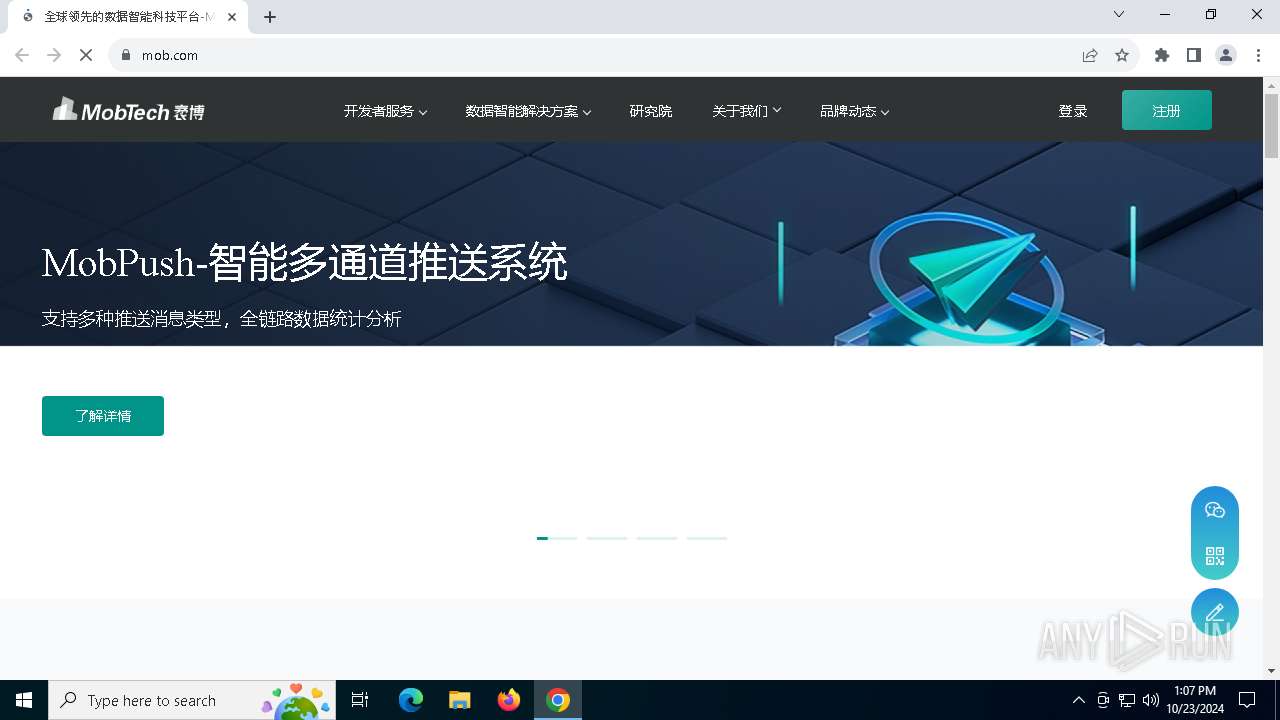Open the pencil feedback floating button
Image resolution: width=1280 pixels, height=720 pixels.
coord(1215,612)
